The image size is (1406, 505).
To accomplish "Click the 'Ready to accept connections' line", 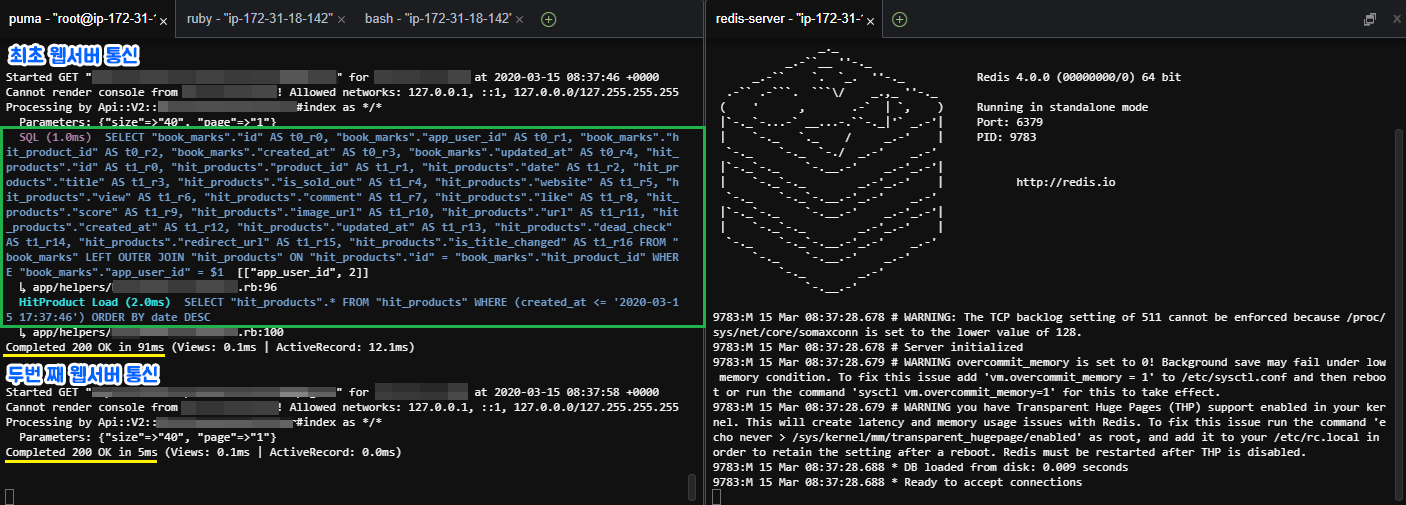I will click(x=897, y=482).
